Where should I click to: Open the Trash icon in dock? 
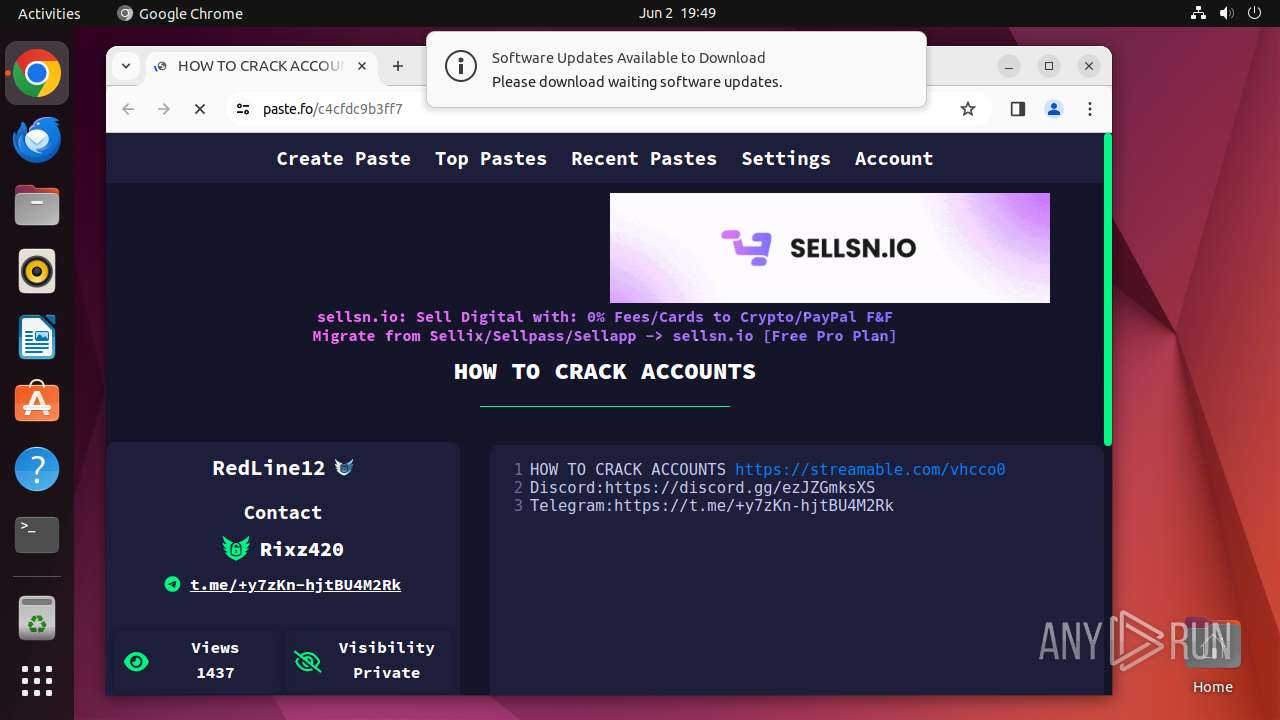[37, 618]
